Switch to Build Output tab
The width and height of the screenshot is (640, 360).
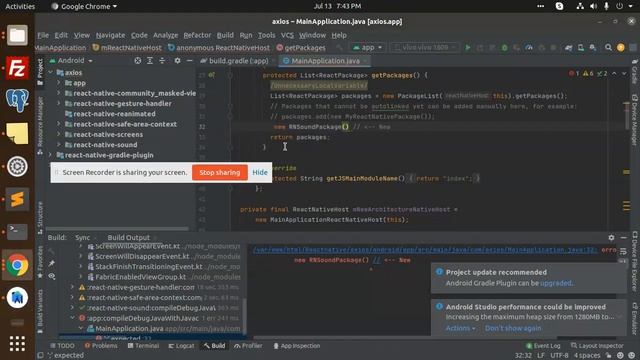[129, 238]
